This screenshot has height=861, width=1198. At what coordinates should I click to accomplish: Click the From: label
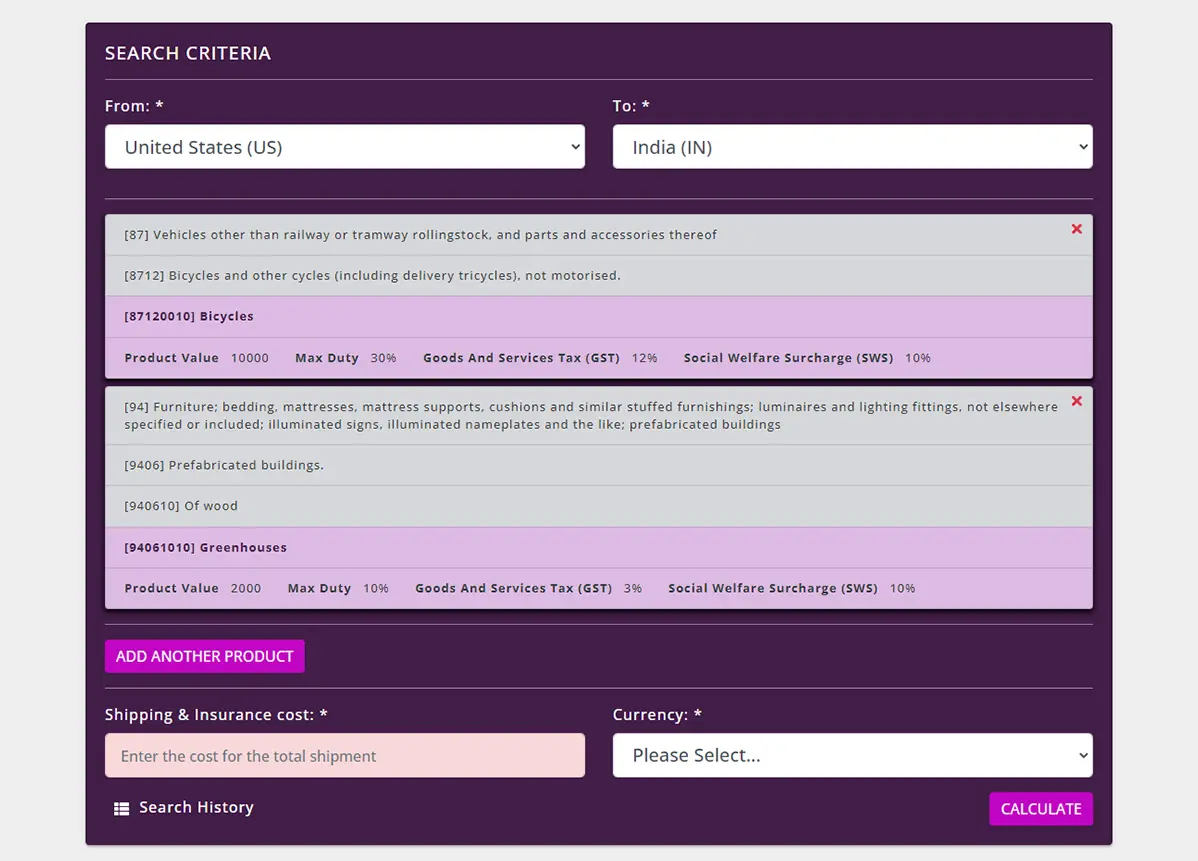point(134,106)
